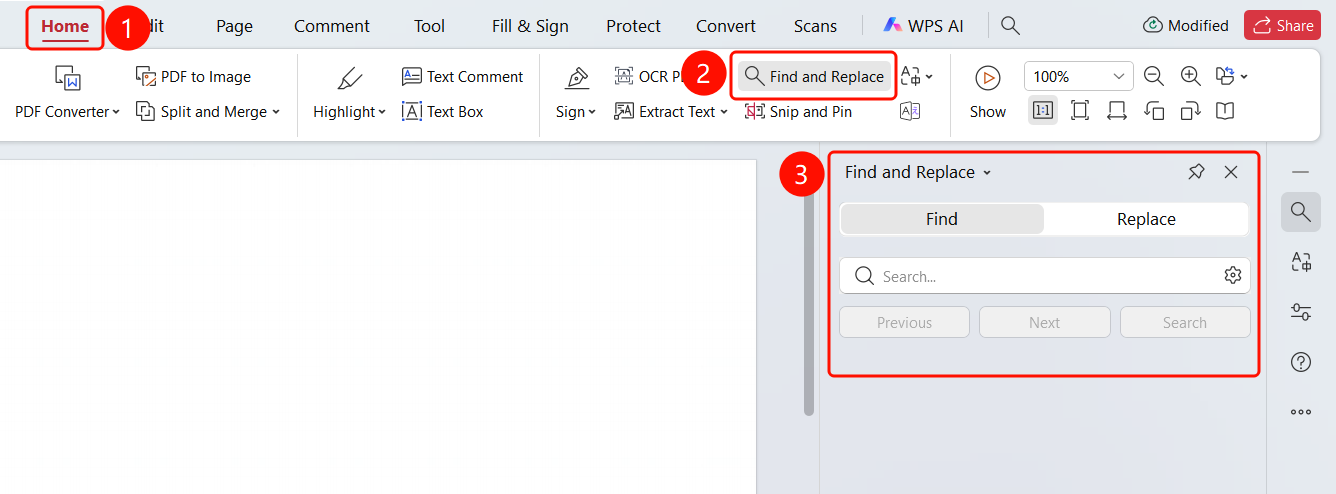Insert a Text Box
This screenshot has width=1336, height=494.
[442, 111]
